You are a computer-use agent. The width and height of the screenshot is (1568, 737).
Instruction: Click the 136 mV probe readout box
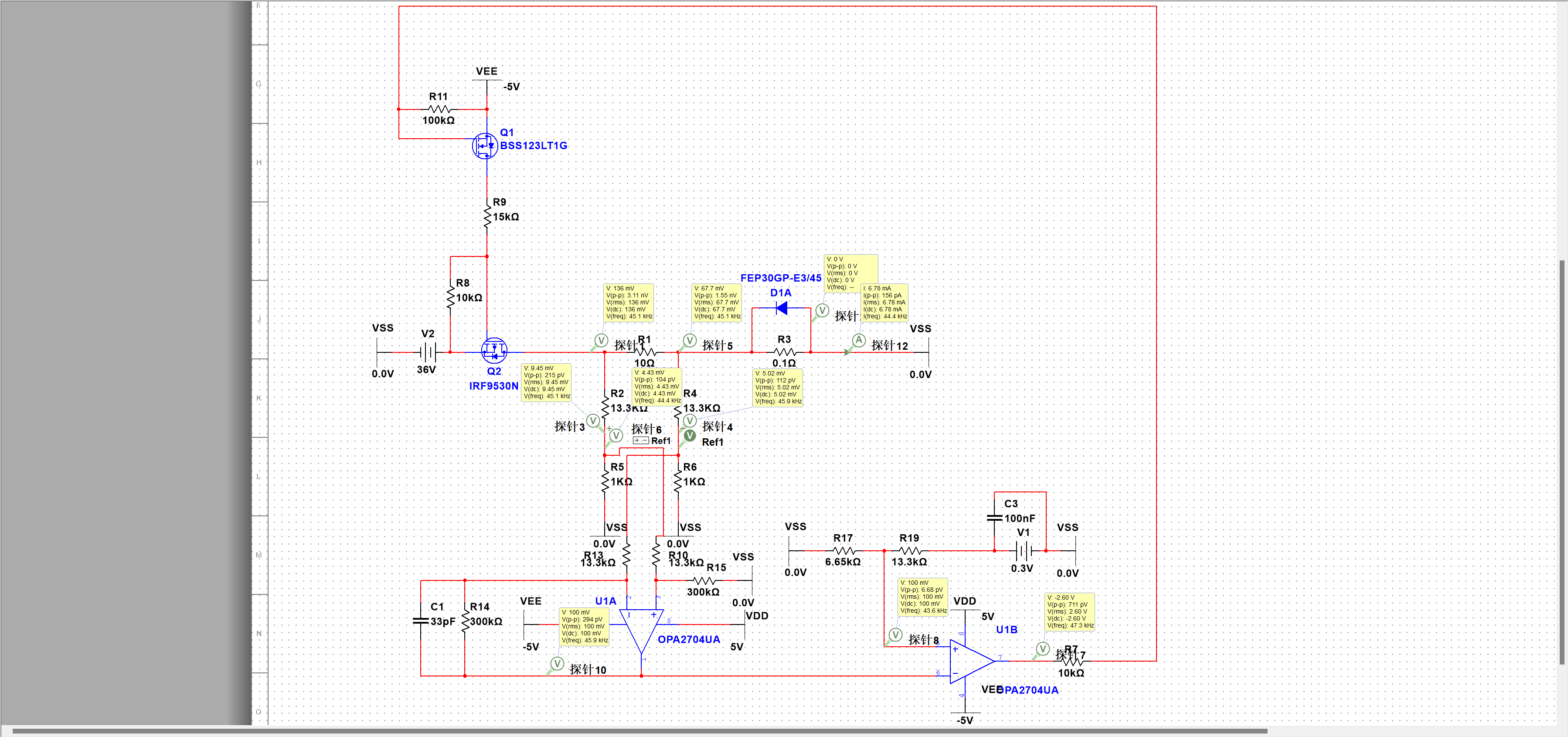(x=629, y=302)
